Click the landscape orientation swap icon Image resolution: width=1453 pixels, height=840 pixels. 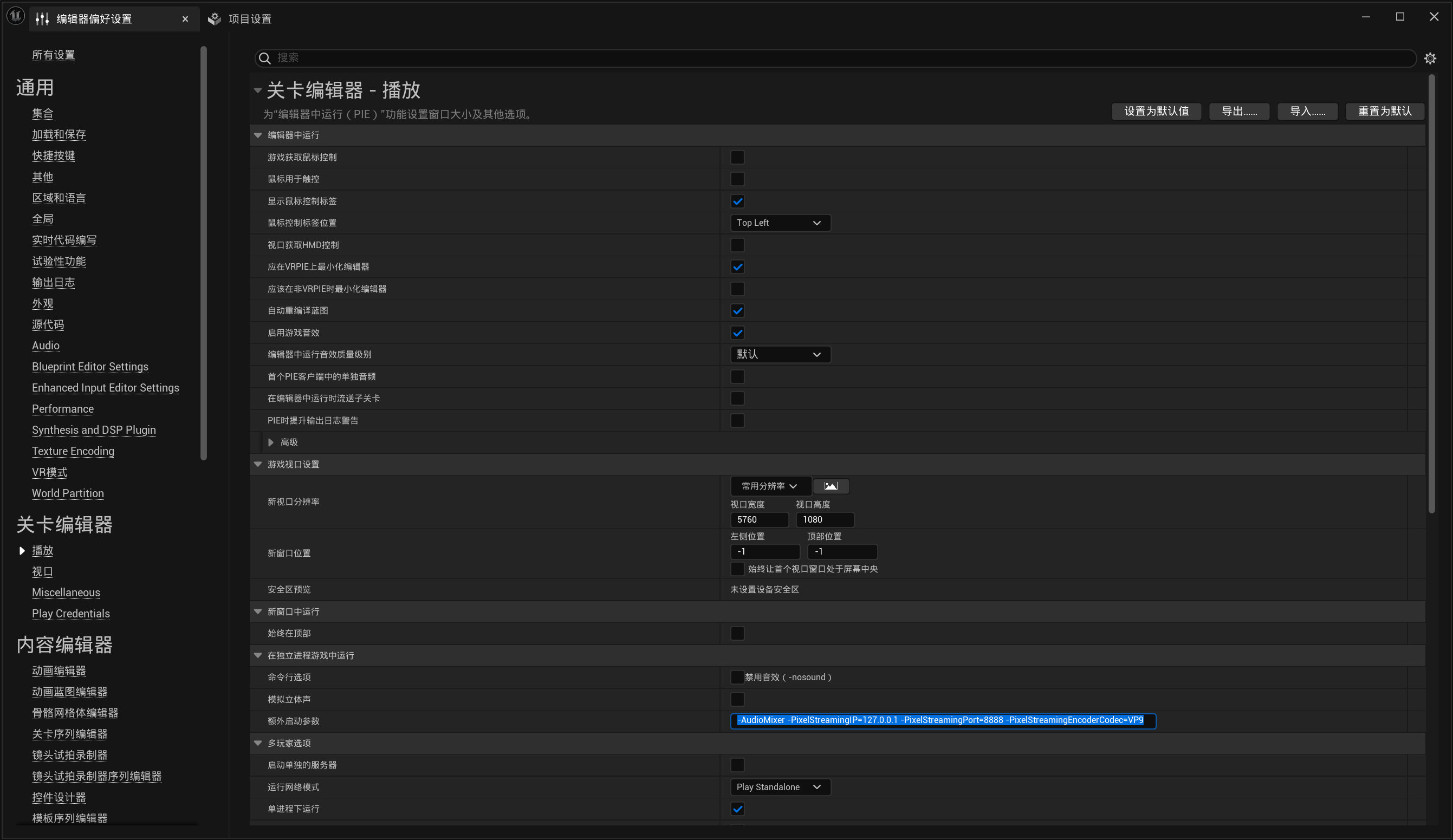(831, 486)
